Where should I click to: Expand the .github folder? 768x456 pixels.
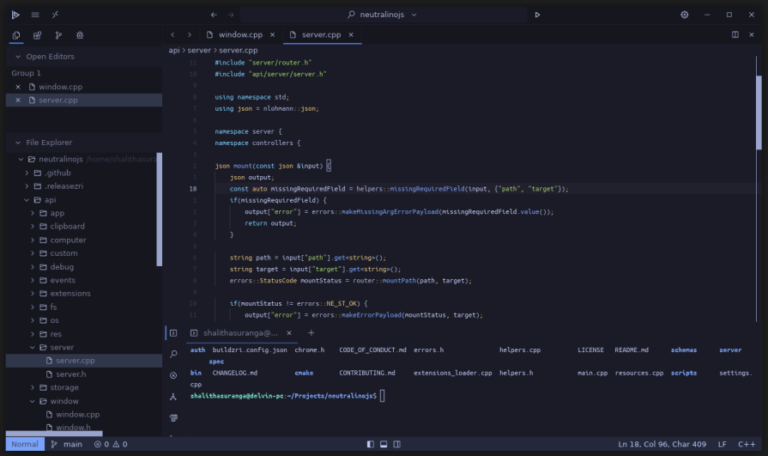[x=27, y=173]
